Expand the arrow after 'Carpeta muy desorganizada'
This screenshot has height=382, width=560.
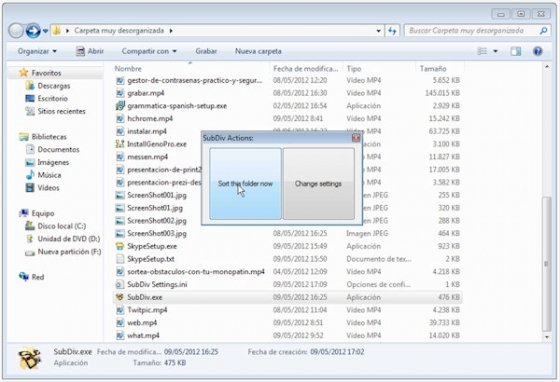(x=171, y=31)
